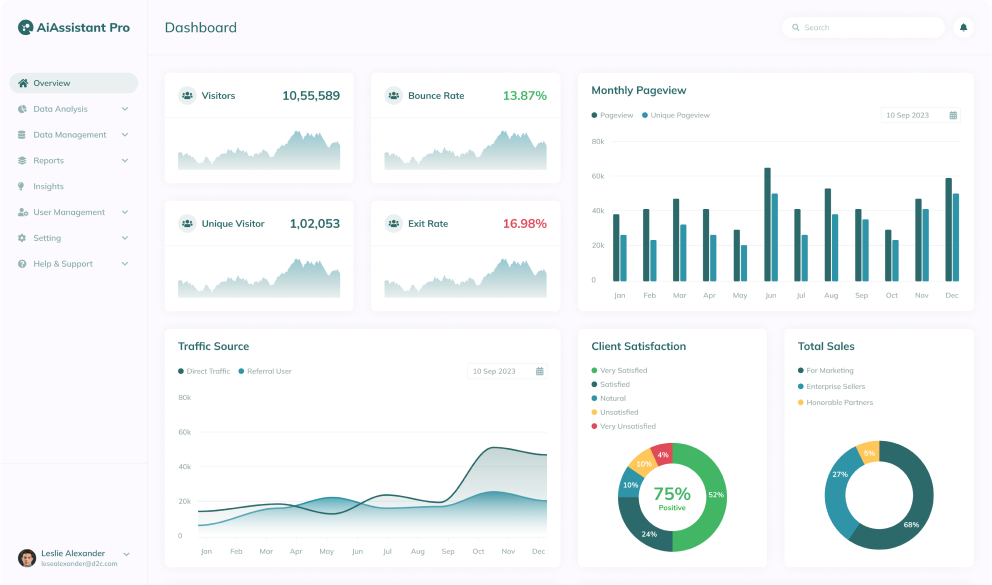
Task: Click the Data Analysis sidebar icon
Action: 21,109
